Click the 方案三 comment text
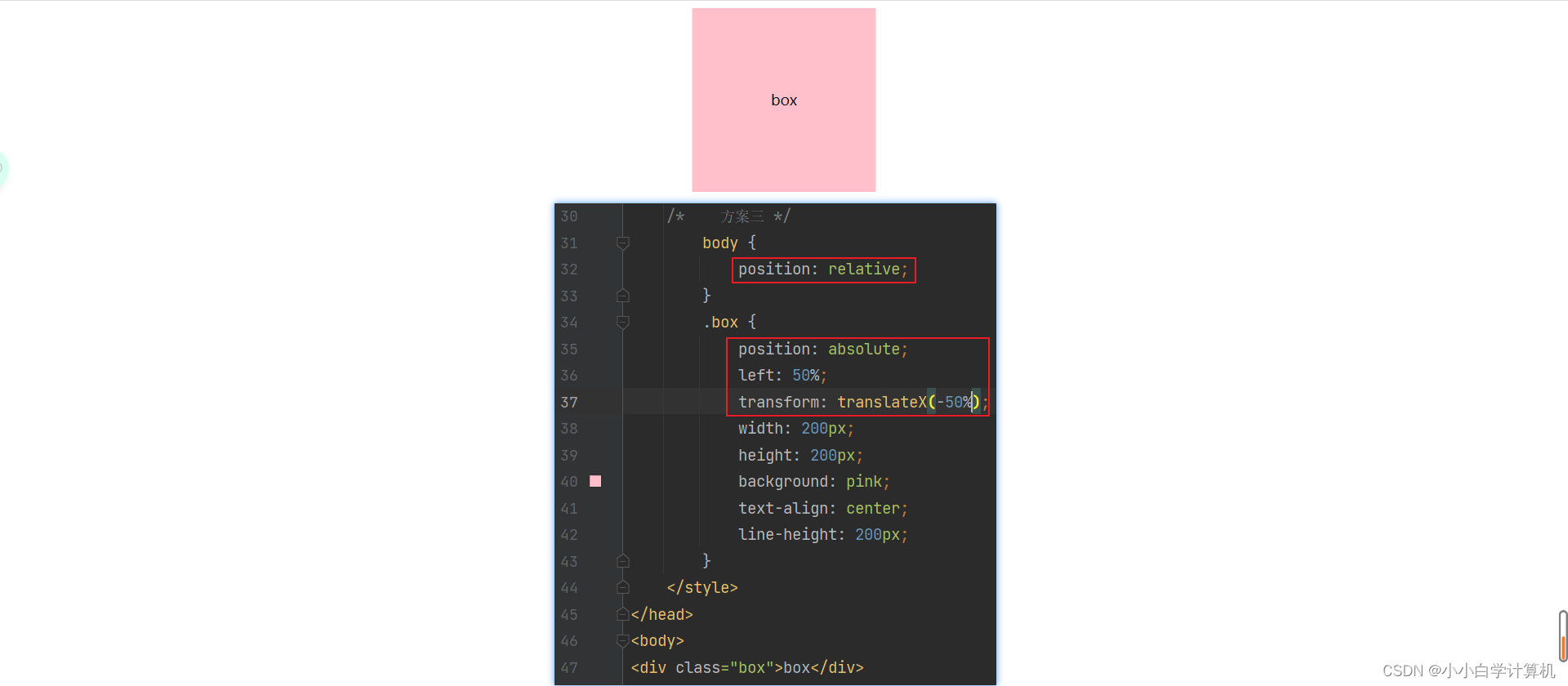Viewport: 1568px width, 686px height. [x=742, y=216]
